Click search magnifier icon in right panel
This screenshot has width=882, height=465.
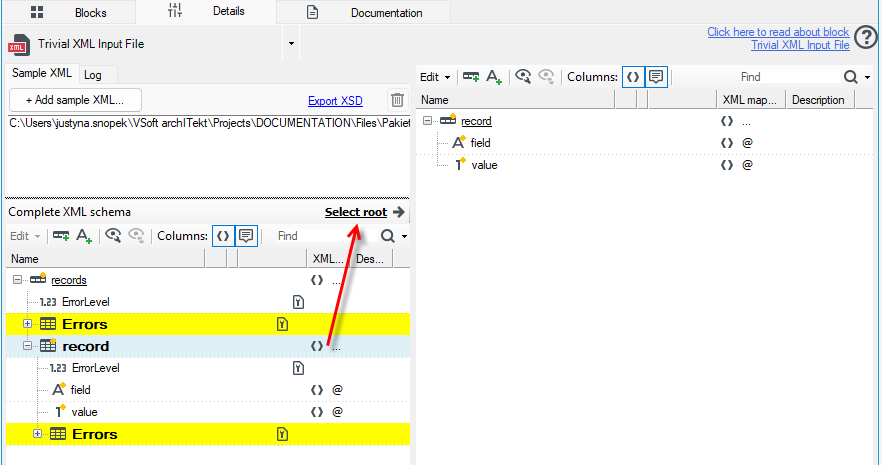pos(850,77)
